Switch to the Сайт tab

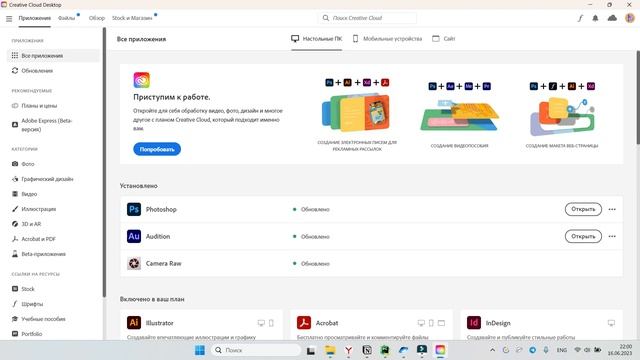click(x=444, y=39)
